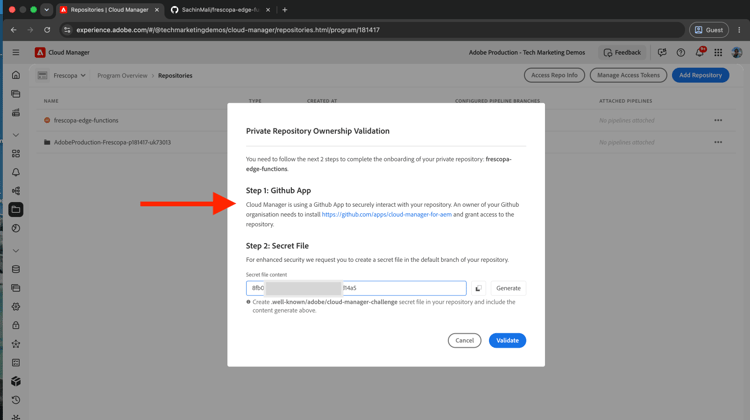Screen dimensions: 750x420
Task: Collapse the first sidebar section chevron
Action: 16,135
